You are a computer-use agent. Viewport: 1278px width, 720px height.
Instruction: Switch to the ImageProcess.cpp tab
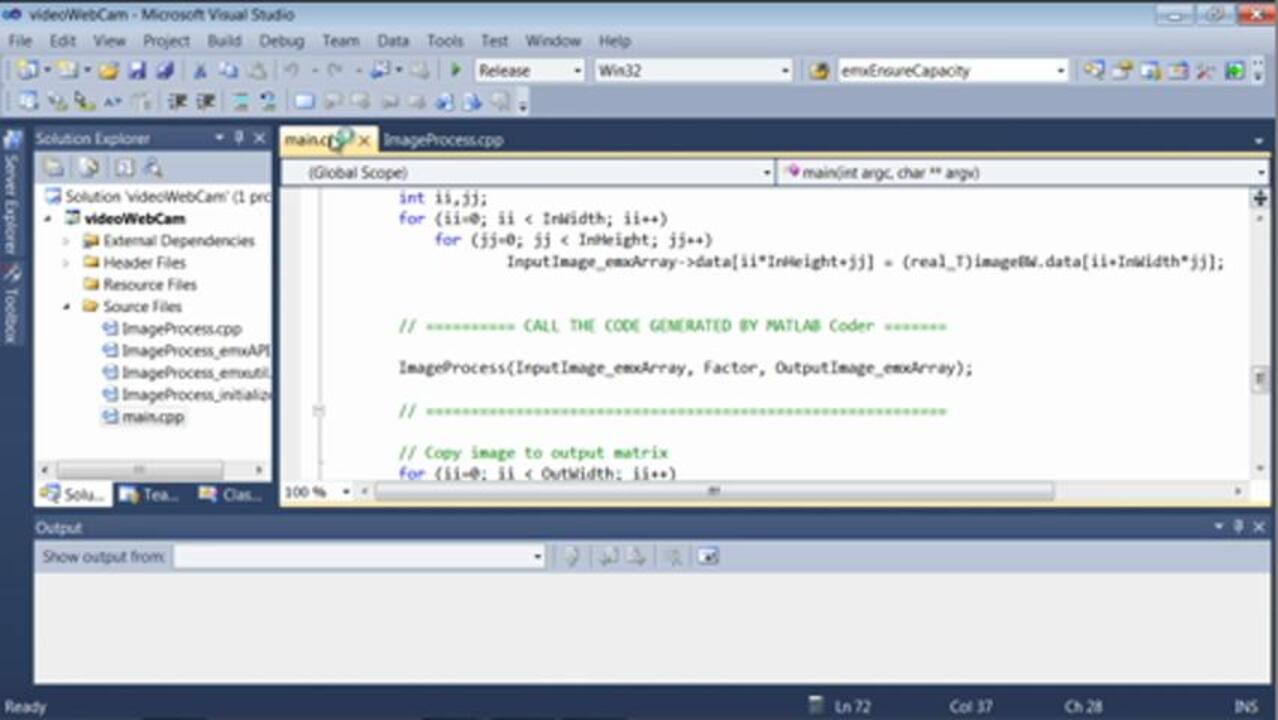click(443, 140)
